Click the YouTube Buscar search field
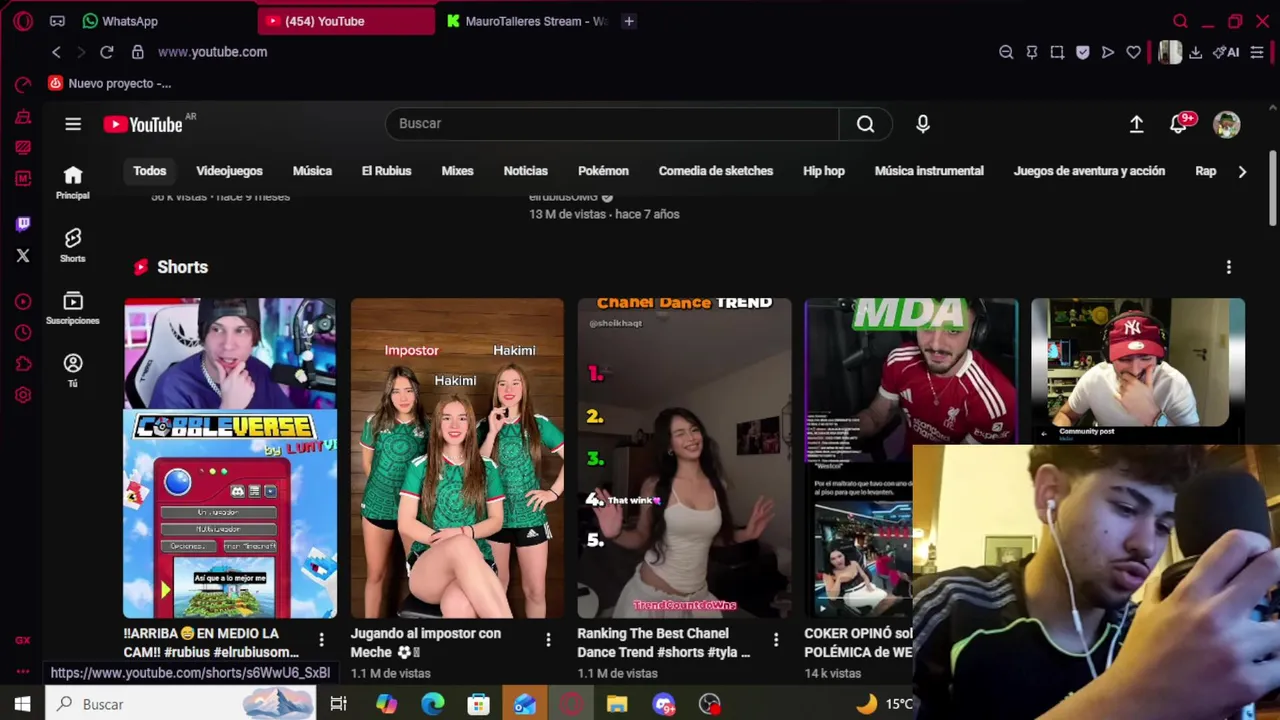The height and width of the screenshot is (720, 1280). point(612,124)
